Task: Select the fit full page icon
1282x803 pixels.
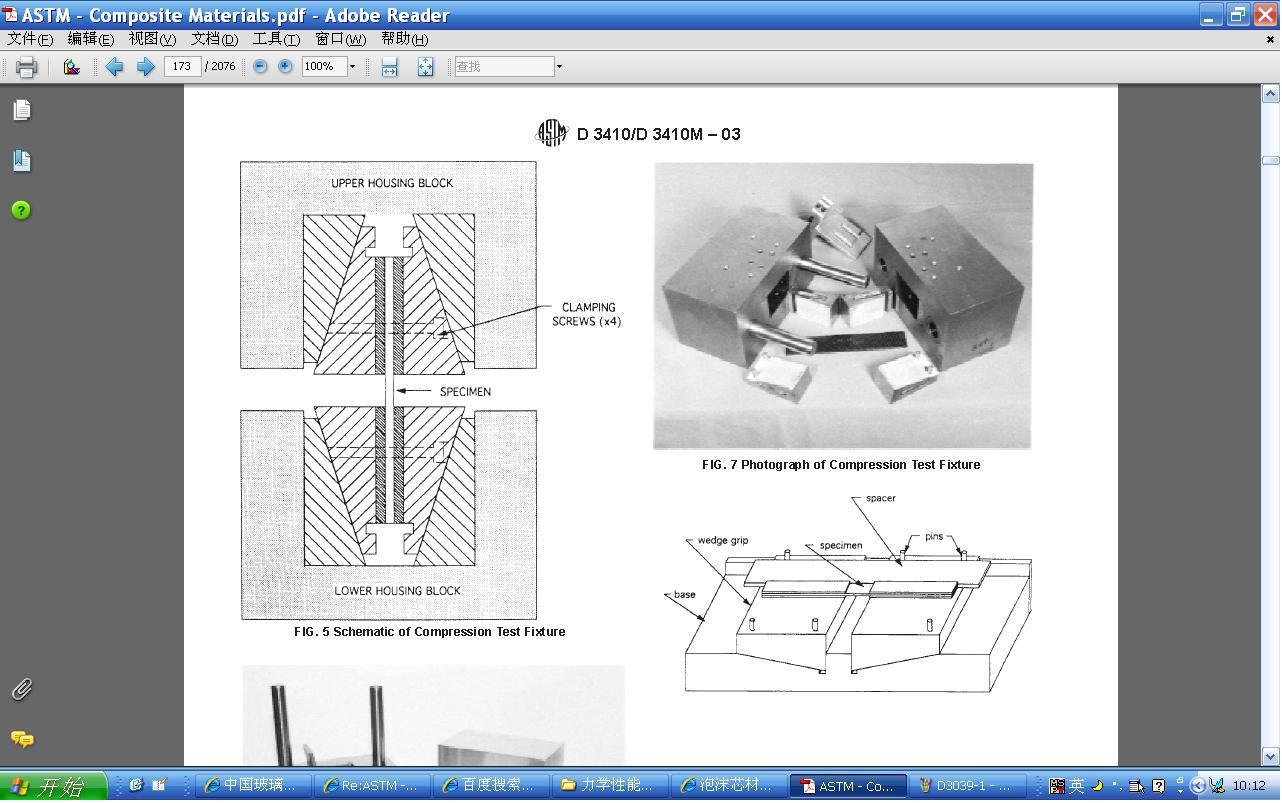Action: 425,67
